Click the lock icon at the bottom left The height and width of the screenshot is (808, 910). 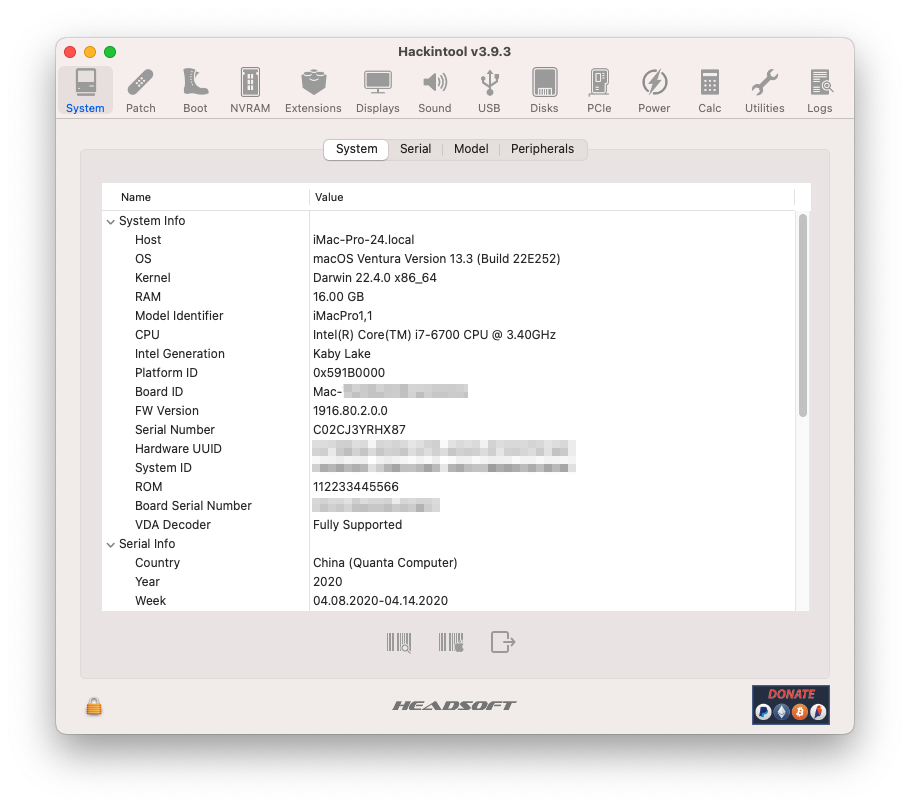coord(93,706)
